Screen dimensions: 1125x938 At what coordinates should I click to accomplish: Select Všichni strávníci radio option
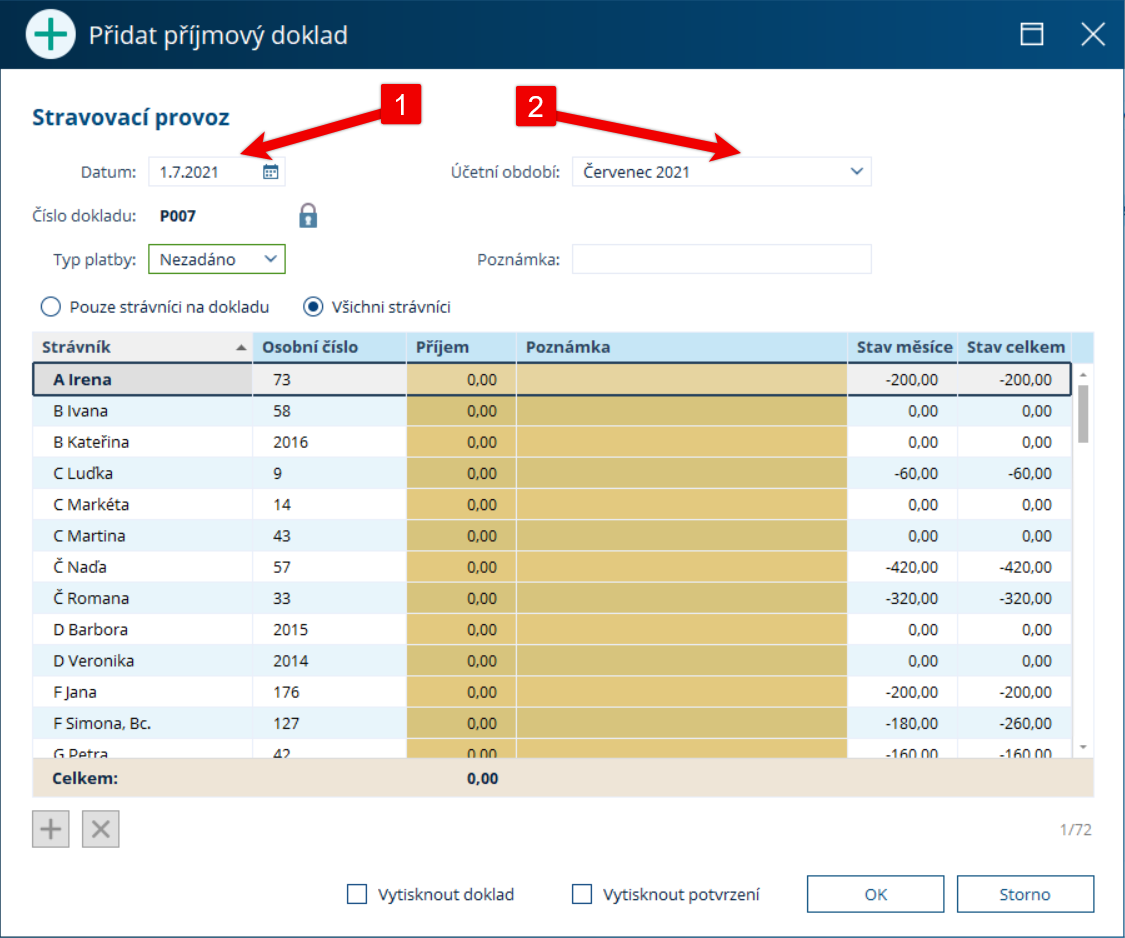point(313,307)
